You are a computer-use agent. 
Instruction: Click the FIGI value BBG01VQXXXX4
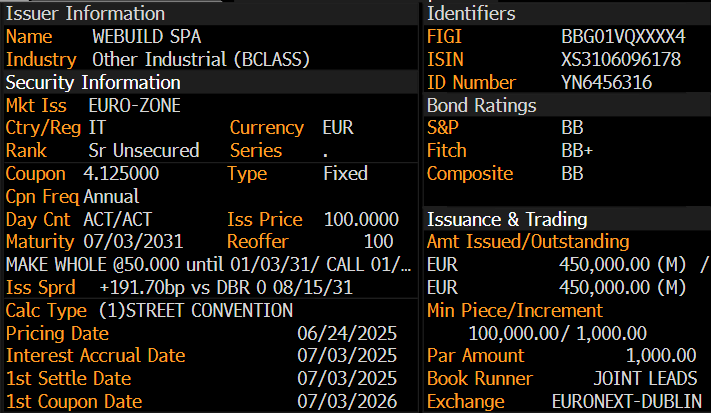623,37
